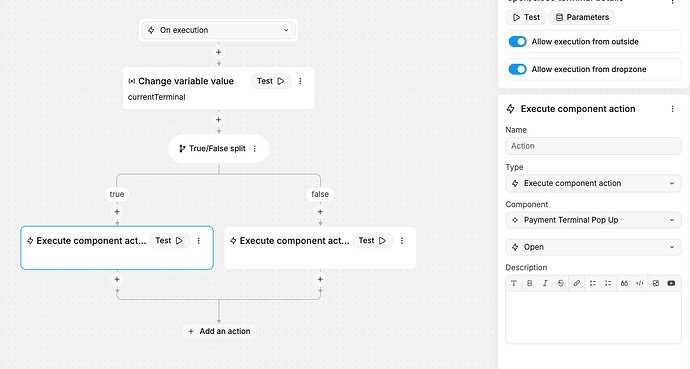The image size is (690, 369).
Task: Open options for true-branch Execute component action
Action: pyautogui.click(x=199, y=241)
